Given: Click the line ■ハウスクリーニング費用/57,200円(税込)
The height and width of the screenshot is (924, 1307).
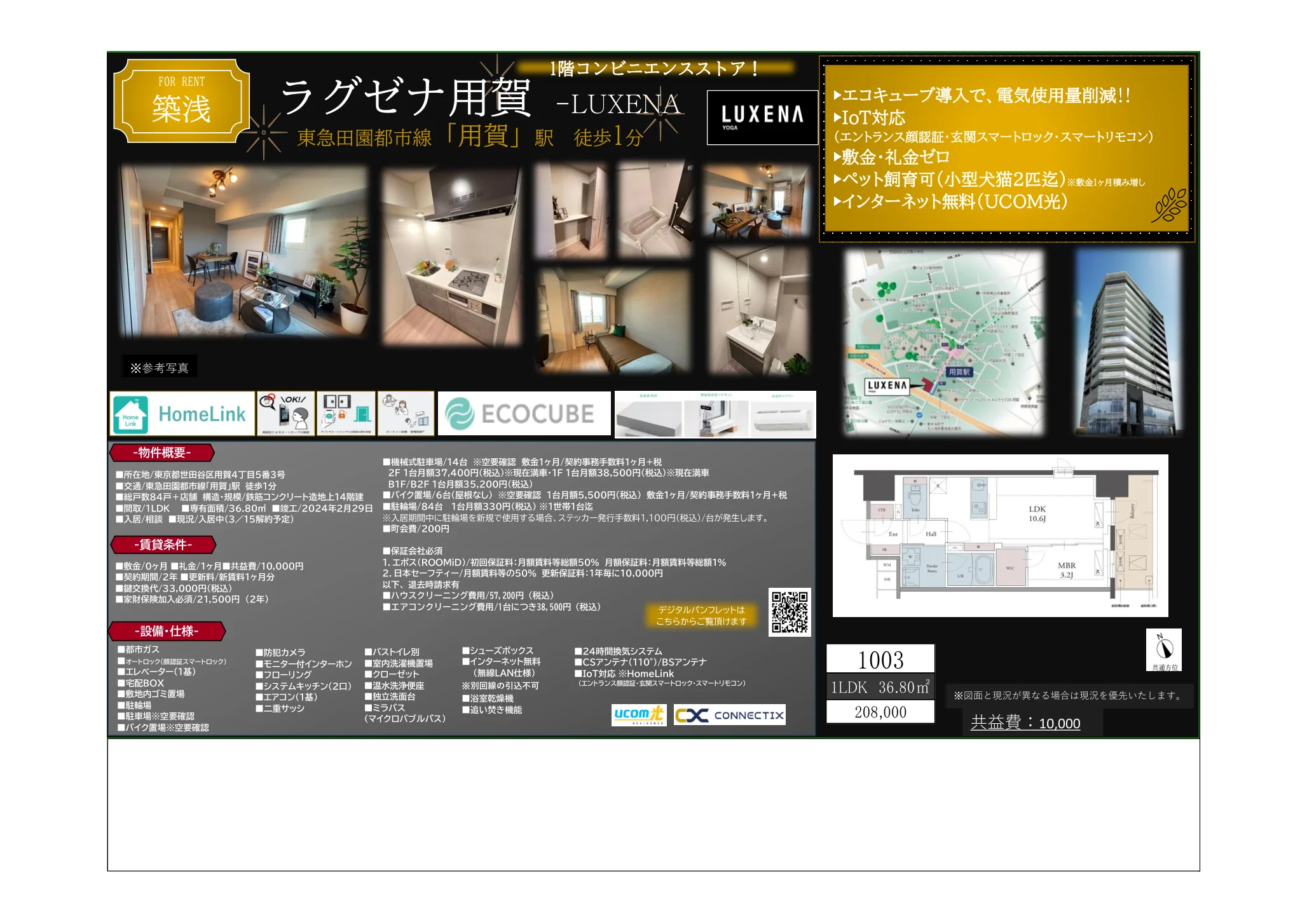Looking at the screenshot, I should click(468, 595).
